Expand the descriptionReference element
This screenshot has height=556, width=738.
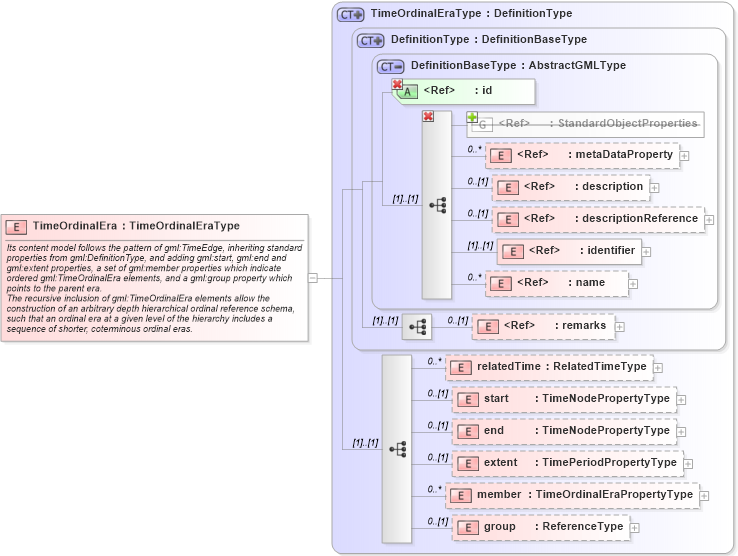click(709, 220)
